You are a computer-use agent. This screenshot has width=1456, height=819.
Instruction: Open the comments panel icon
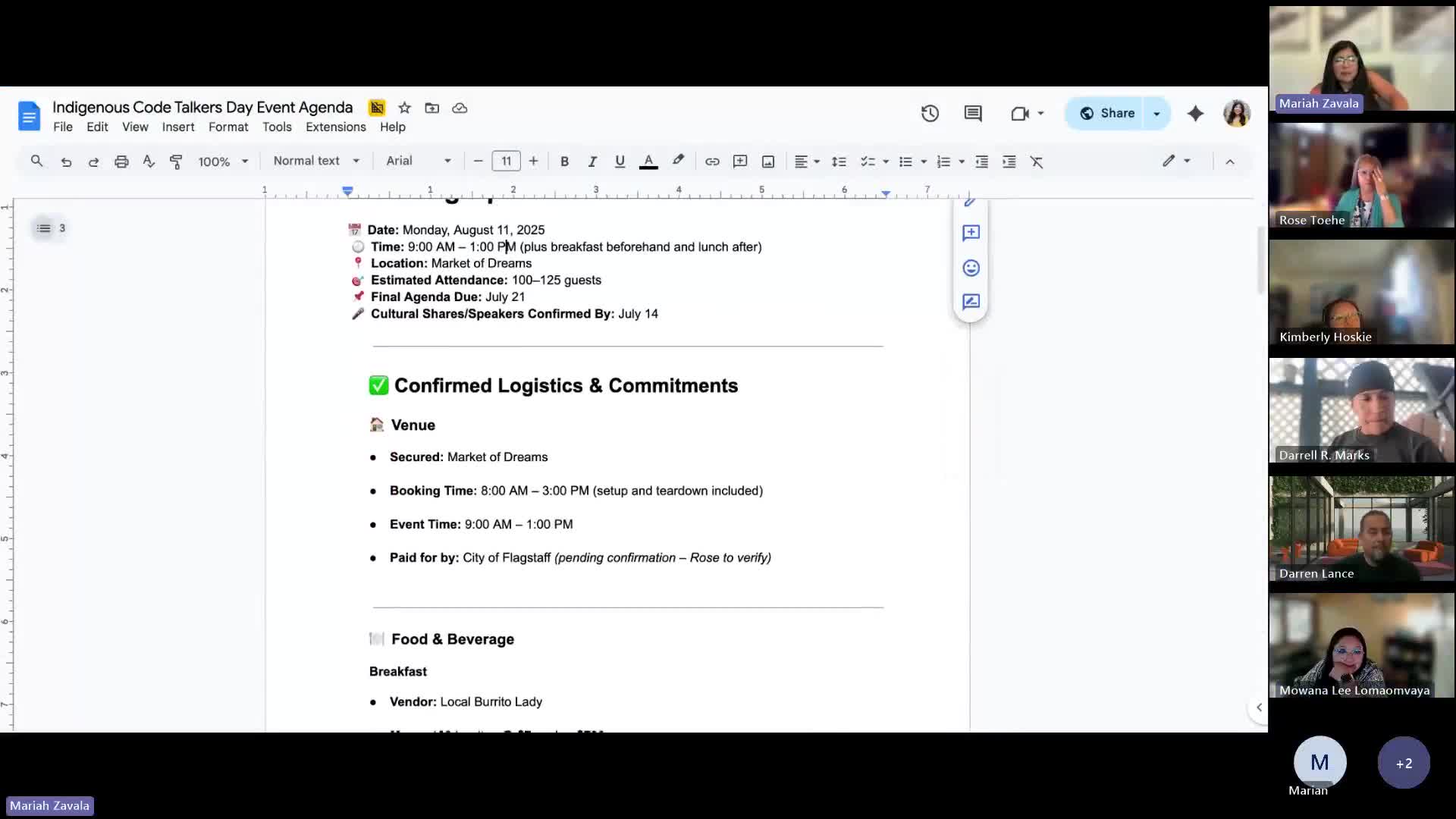coord(973,114)
